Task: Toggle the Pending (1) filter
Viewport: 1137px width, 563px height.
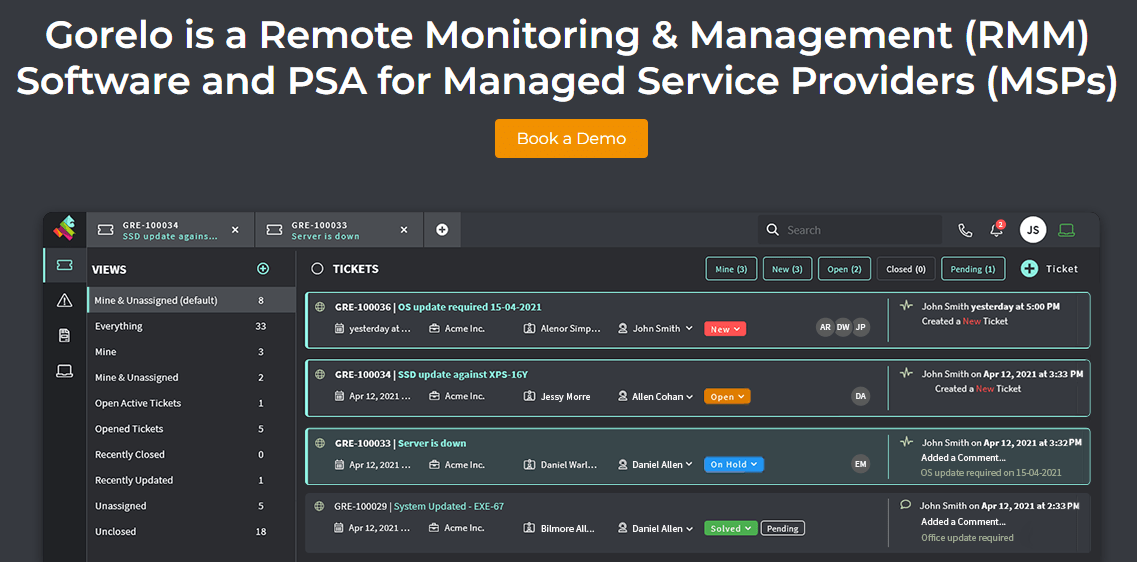Action: [973, 268]
